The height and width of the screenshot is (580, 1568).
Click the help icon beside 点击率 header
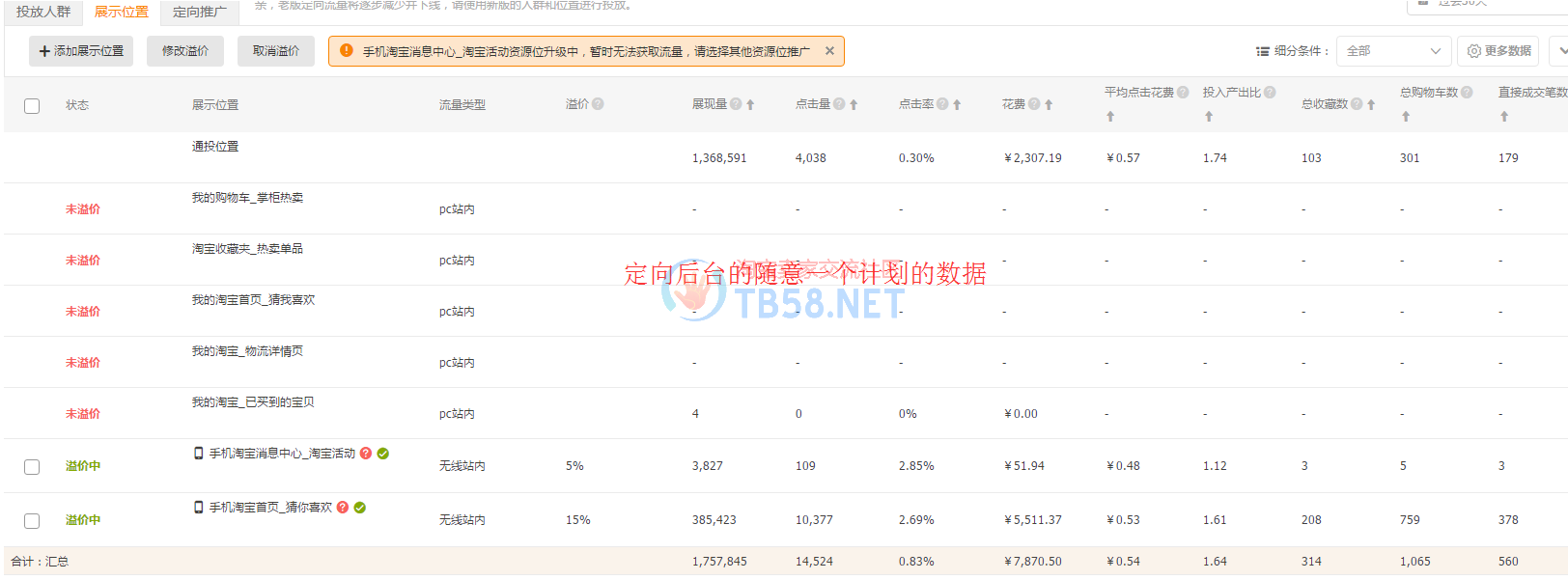[x=942, y=104]
